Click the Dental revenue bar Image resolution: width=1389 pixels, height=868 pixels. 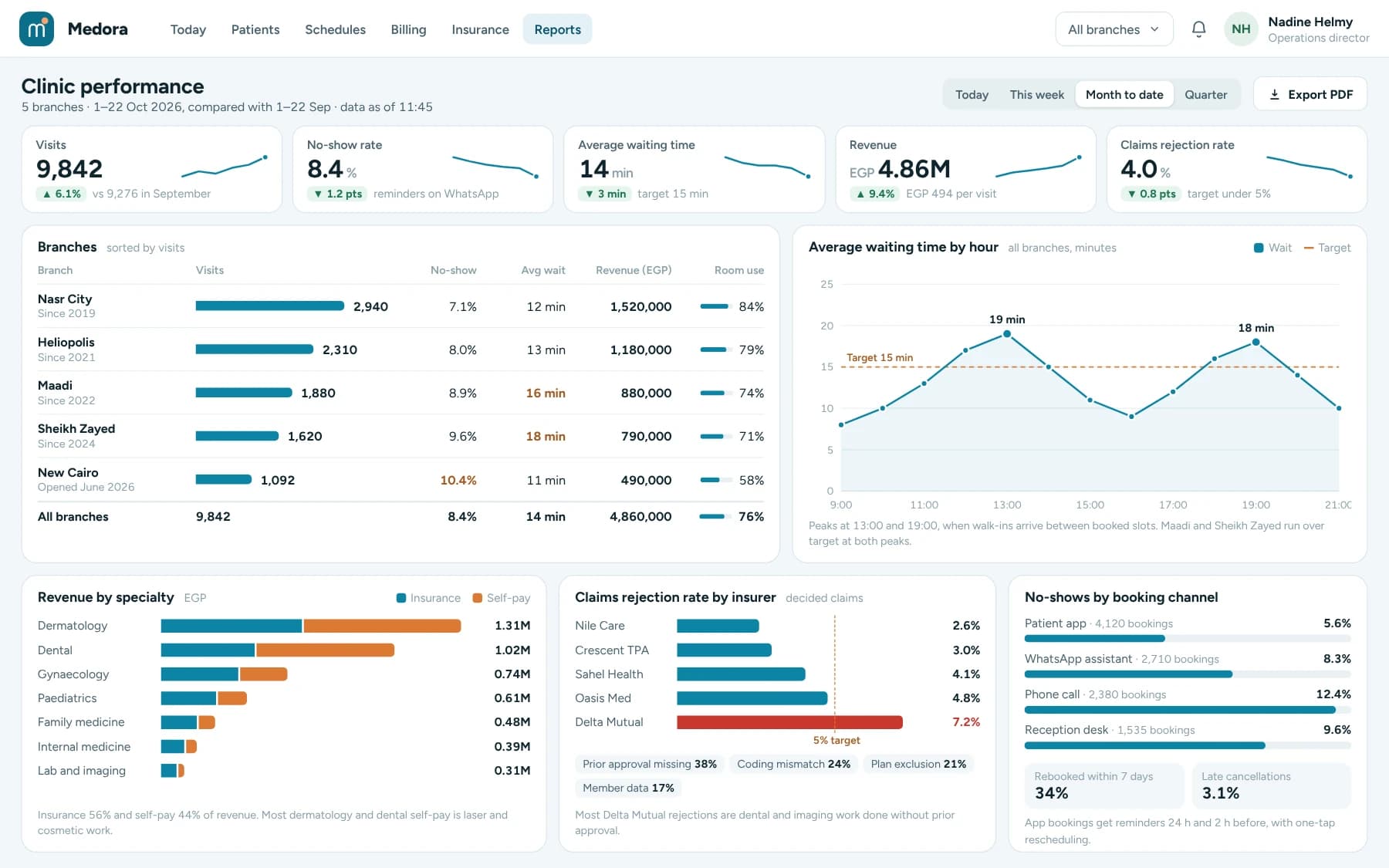click(x=278, y=650)
